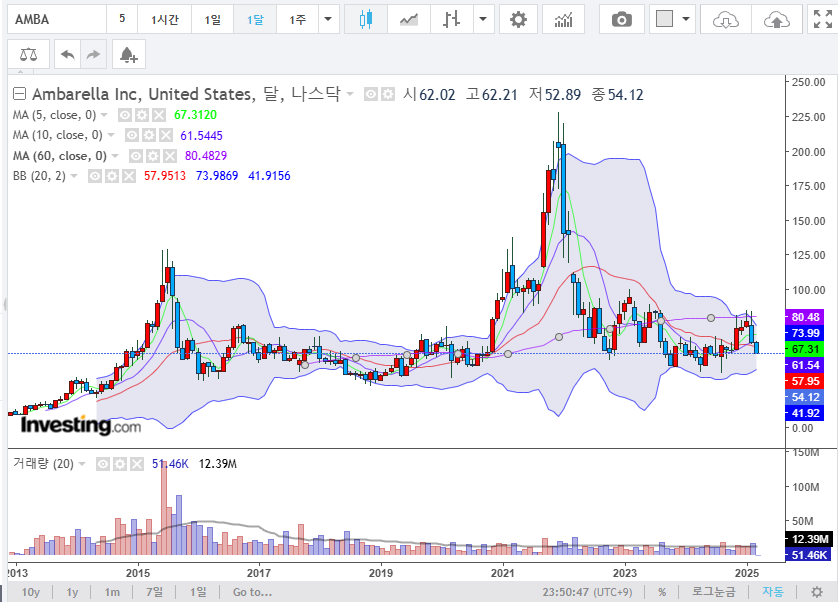Open the indicators icon on the toolbar

click(x=564, y=18)
